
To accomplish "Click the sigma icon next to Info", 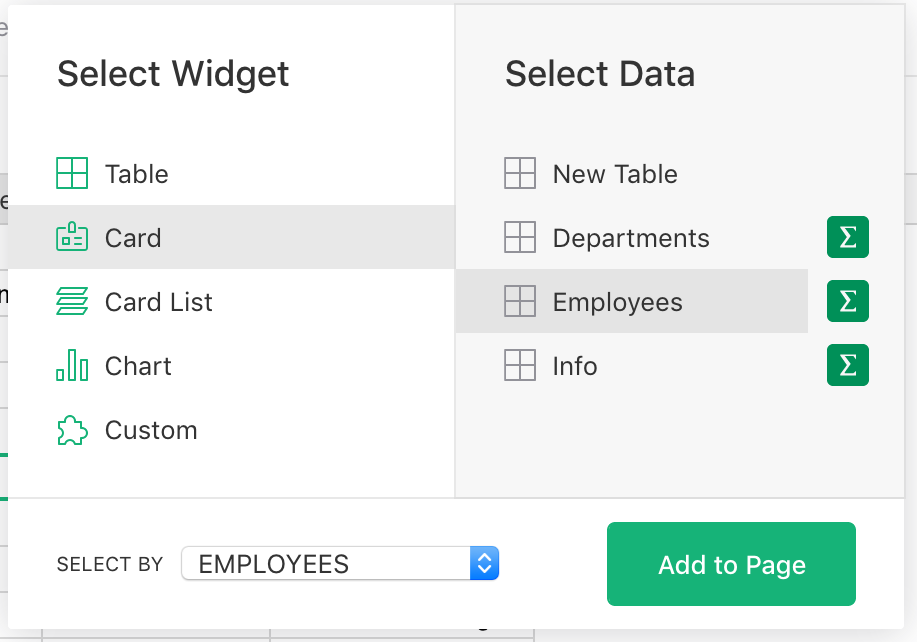I will click(x=847, y=365).
